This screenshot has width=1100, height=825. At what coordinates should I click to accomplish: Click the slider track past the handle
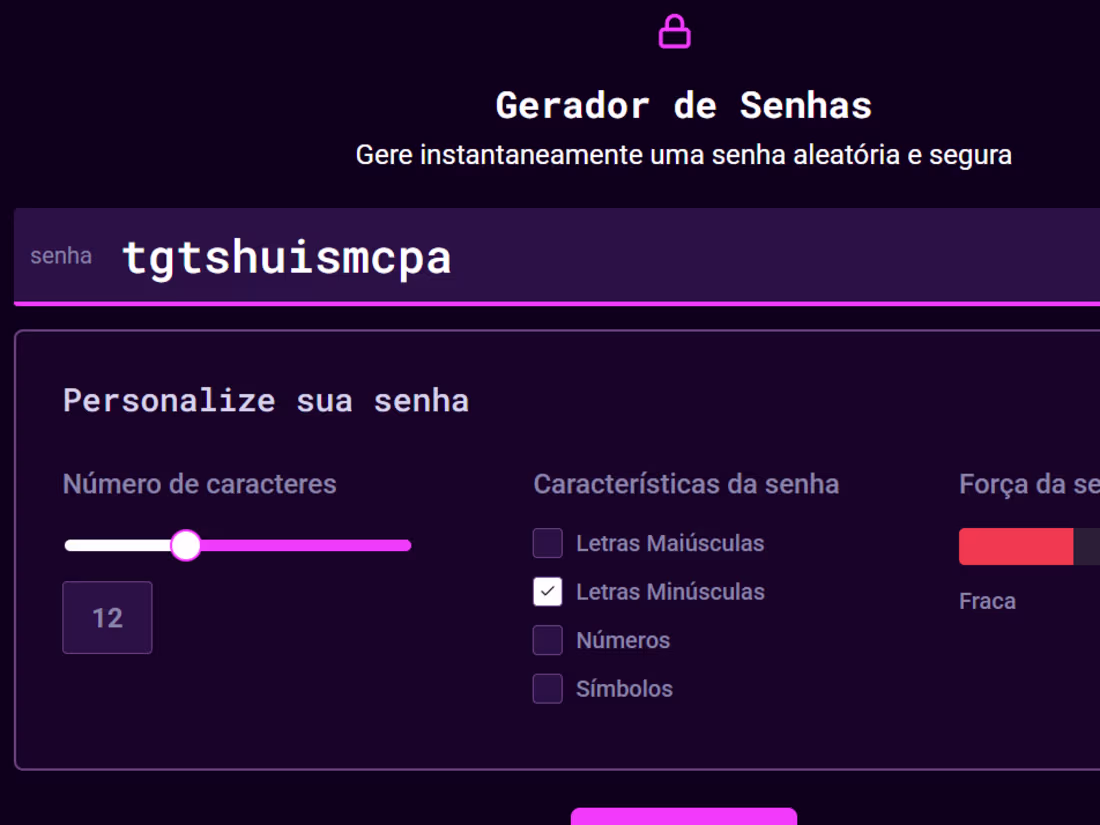320,545
